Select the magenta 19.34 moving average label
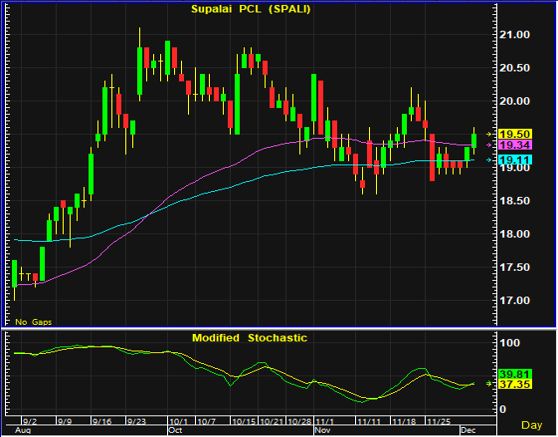This screenshot has height=437, width=558. 515,145
